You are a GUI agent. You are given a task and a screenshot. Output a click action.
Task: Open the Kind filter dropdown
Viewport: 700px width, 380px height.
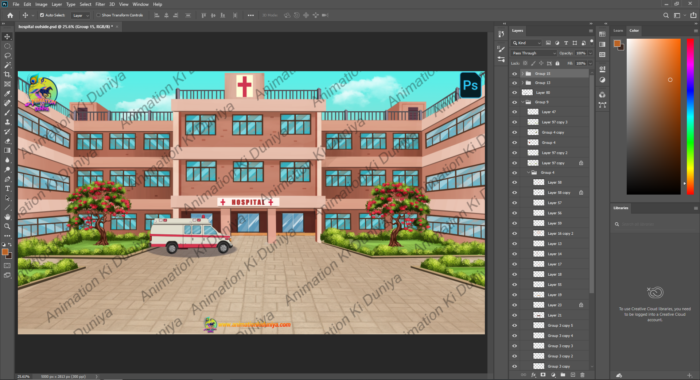point(527,43)
